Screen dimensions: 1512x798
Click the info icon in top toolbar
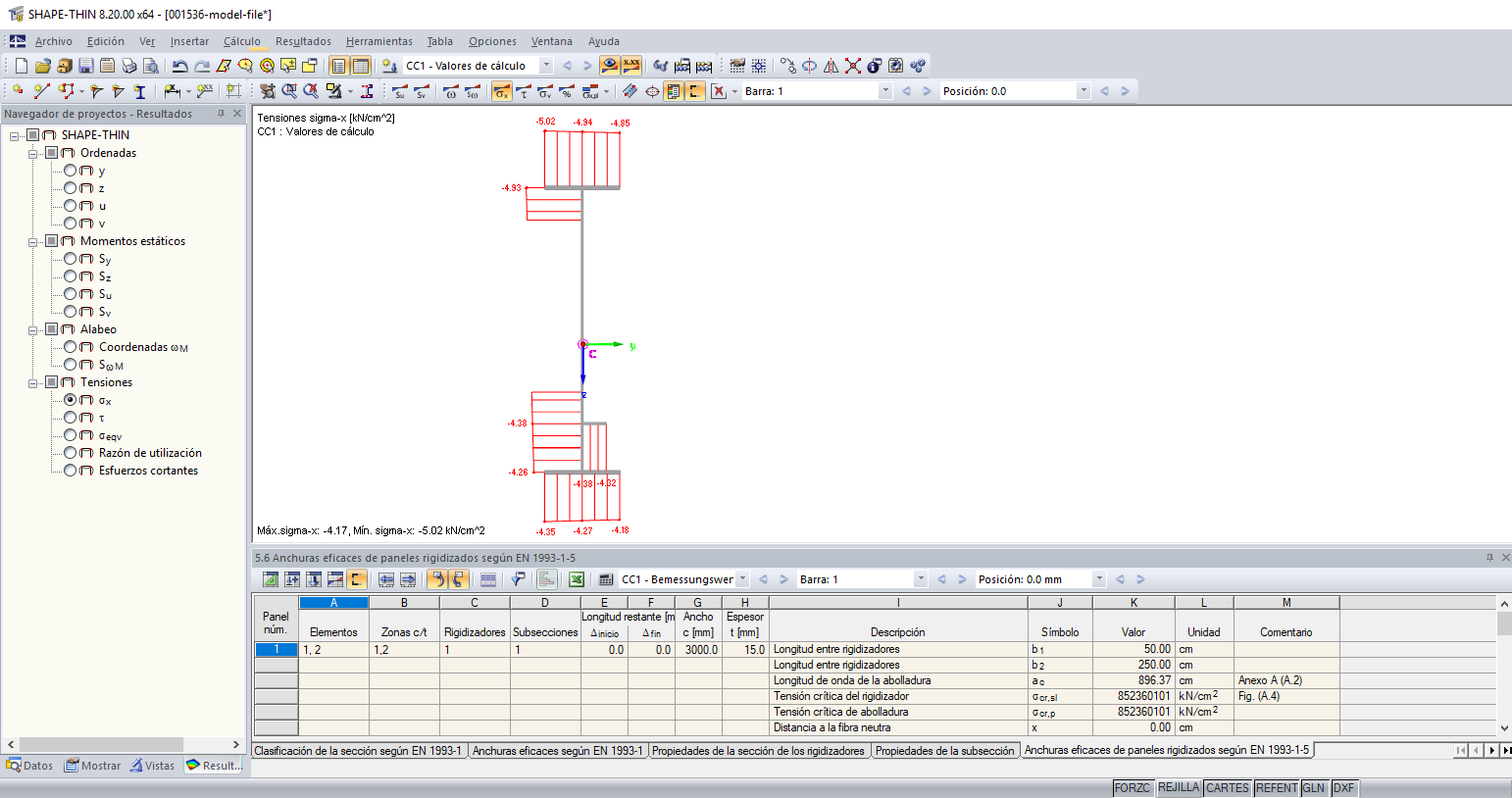[x=874, y=66]
